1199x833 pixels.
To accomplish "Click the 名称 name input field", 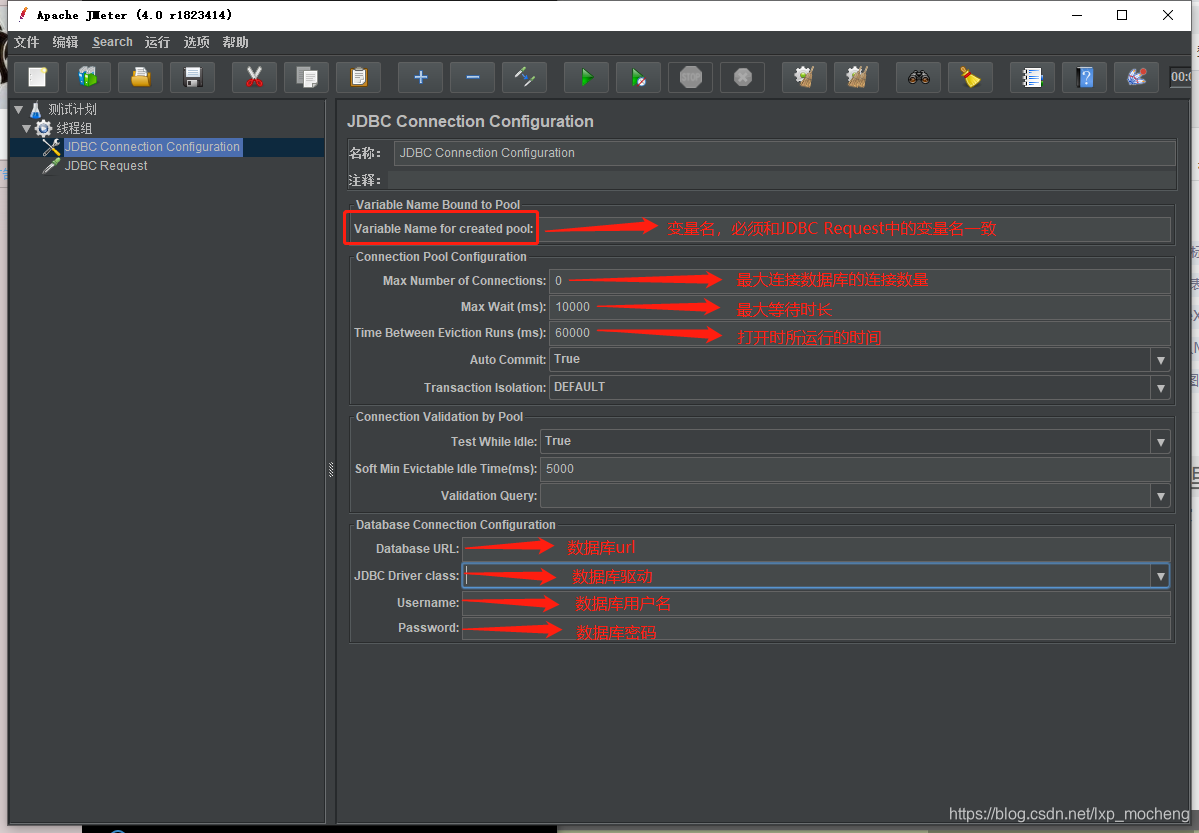I will pos(785,153).
